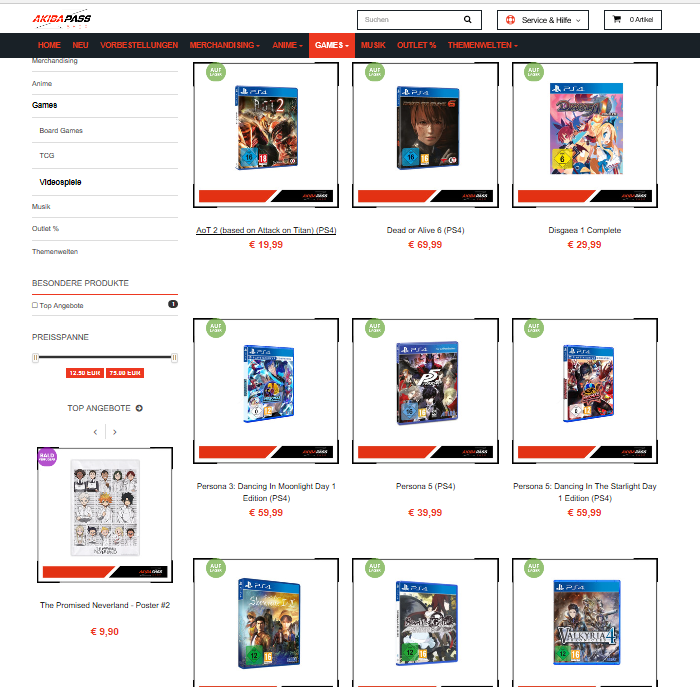Open the shopping cart icon
This screenshot has width=700, height=687.
pos(617,19)
